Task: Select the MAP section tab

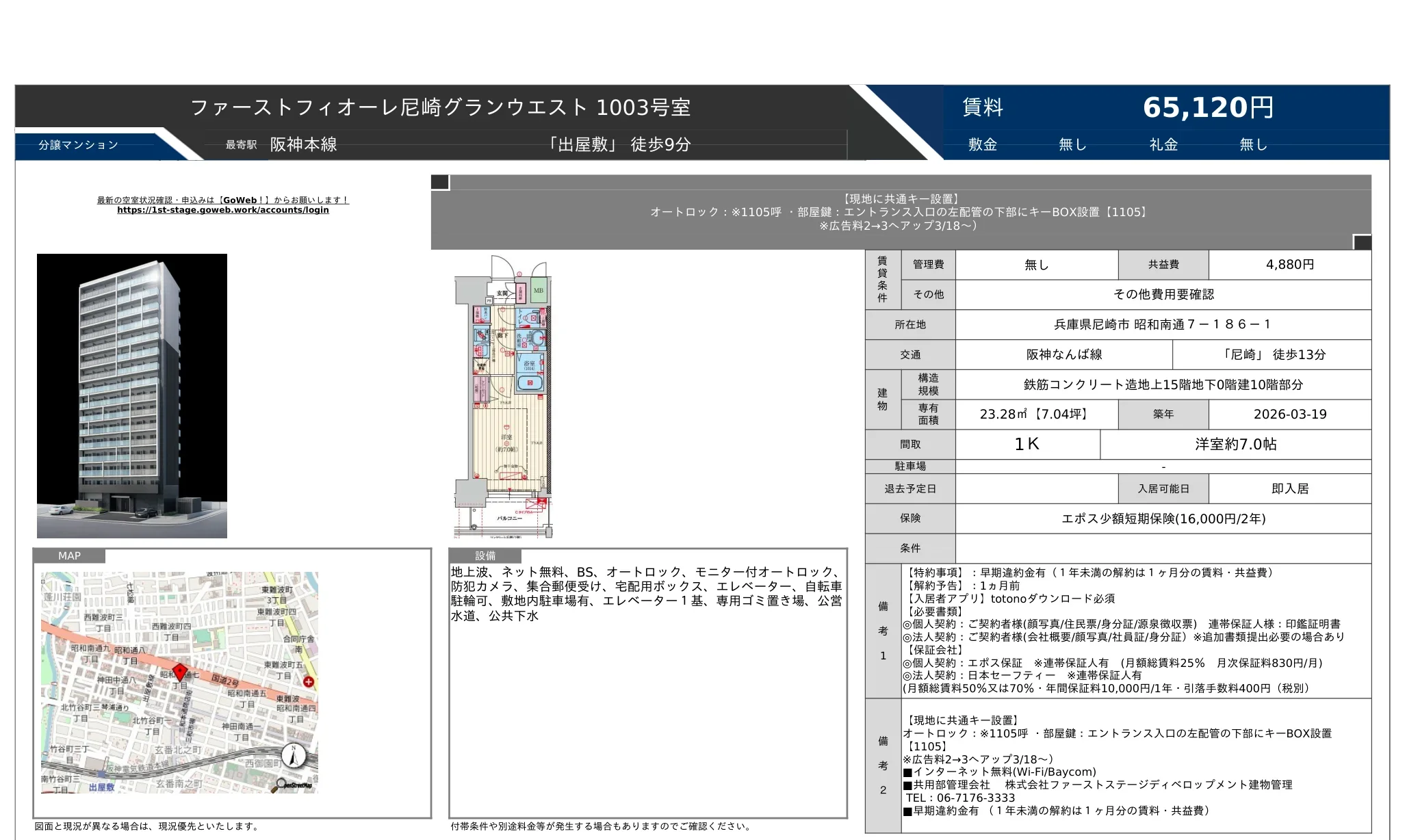Action: pyautogui.click(x=71, y=556)
